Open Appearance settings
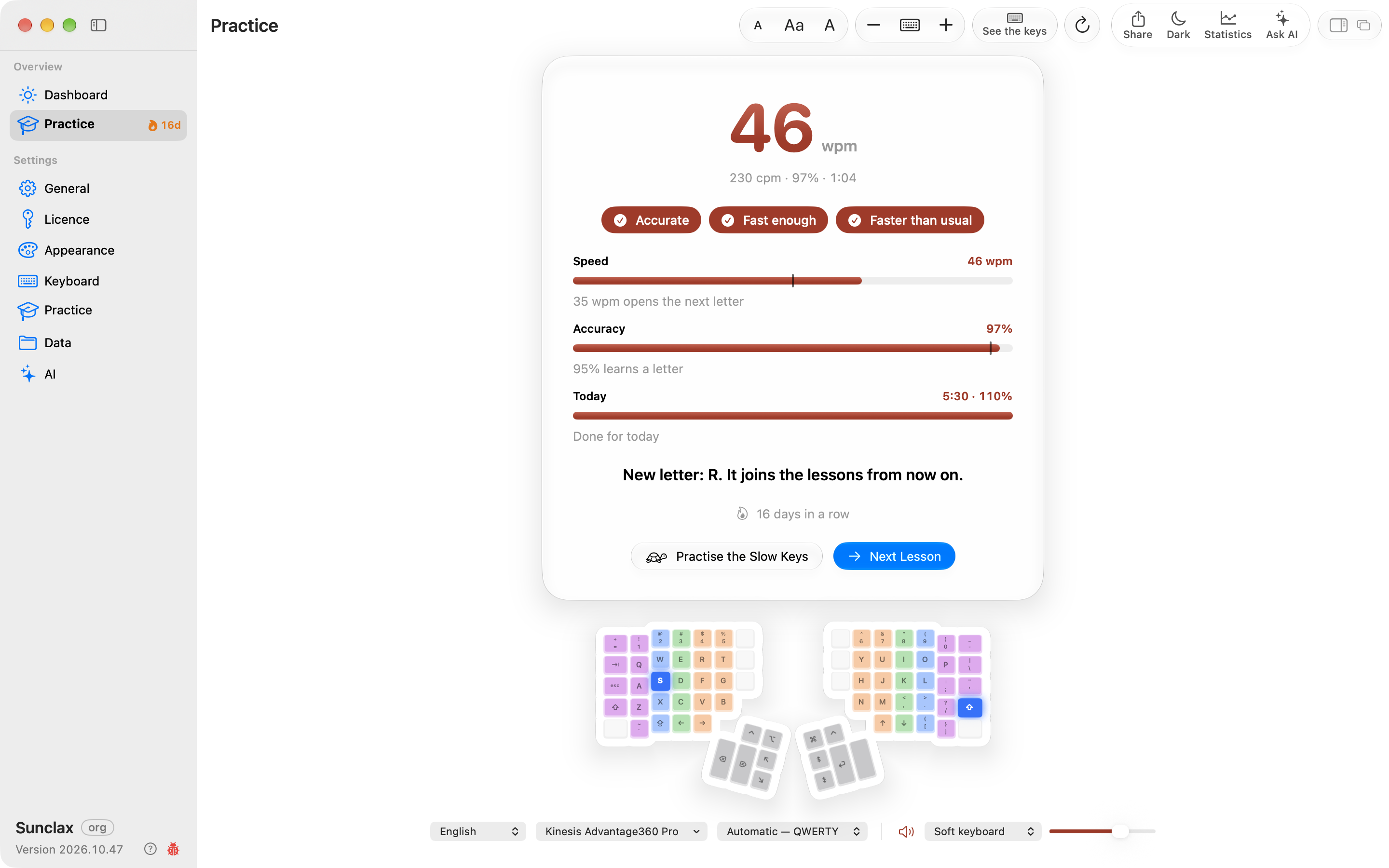Viewport: 1389px width, 868px height. 98,250
